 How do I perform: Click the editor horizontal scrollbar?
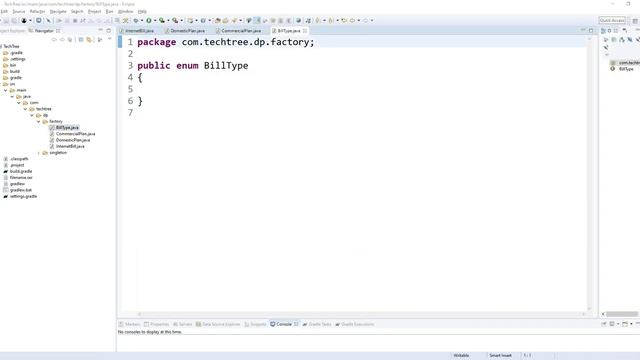361,314
